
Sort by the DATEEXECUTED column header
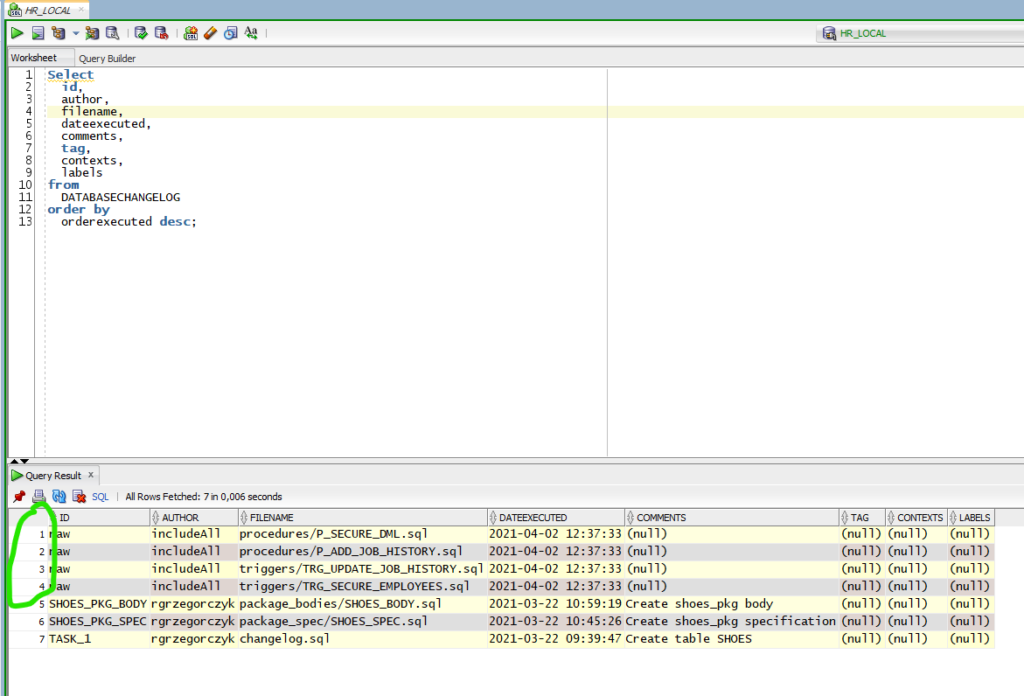tap(556, 517)
